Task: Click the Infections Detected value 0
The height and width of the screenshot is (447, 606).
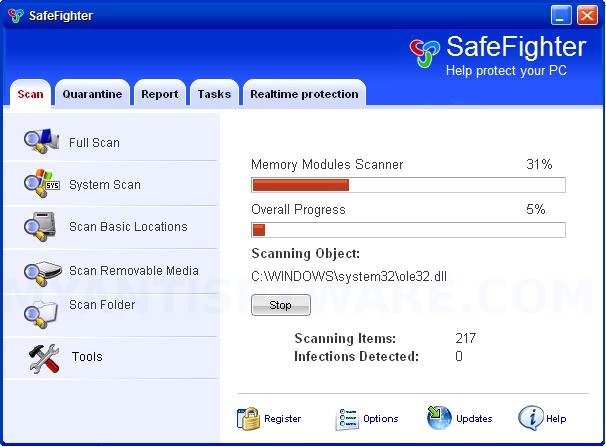Action: point(459,356)
